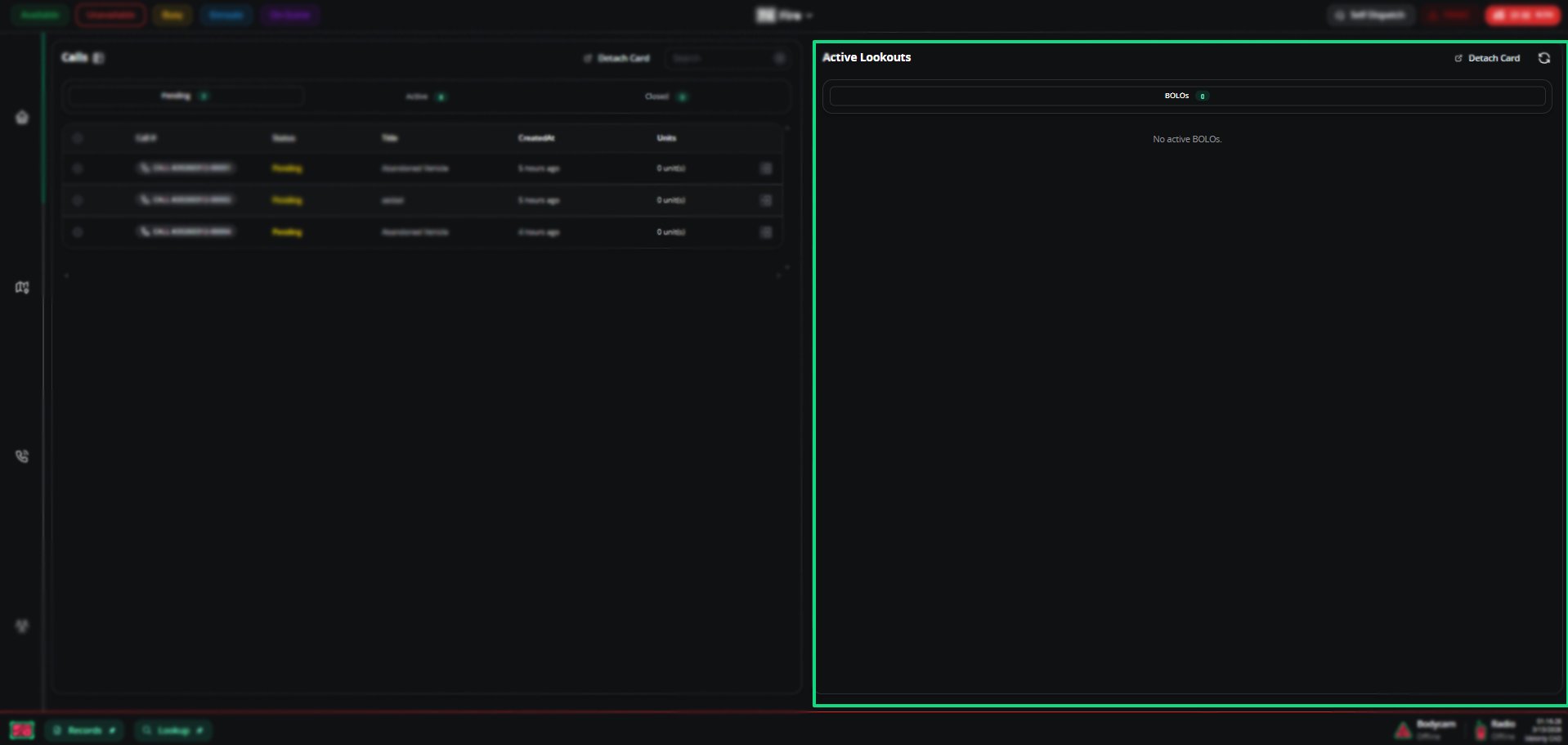Check the second call row checkbox
Image resolution: width=1568 pixels, height=745 pixels.
click(78, 200)
